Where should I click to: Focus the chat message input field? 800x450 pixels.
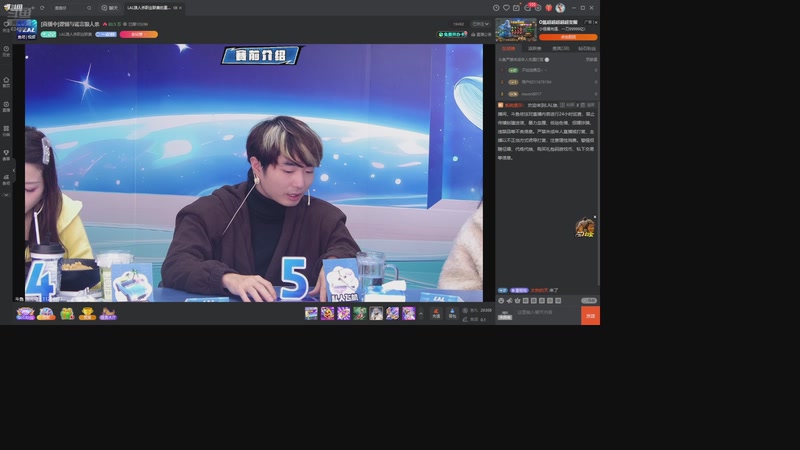[x=546, y=312]
